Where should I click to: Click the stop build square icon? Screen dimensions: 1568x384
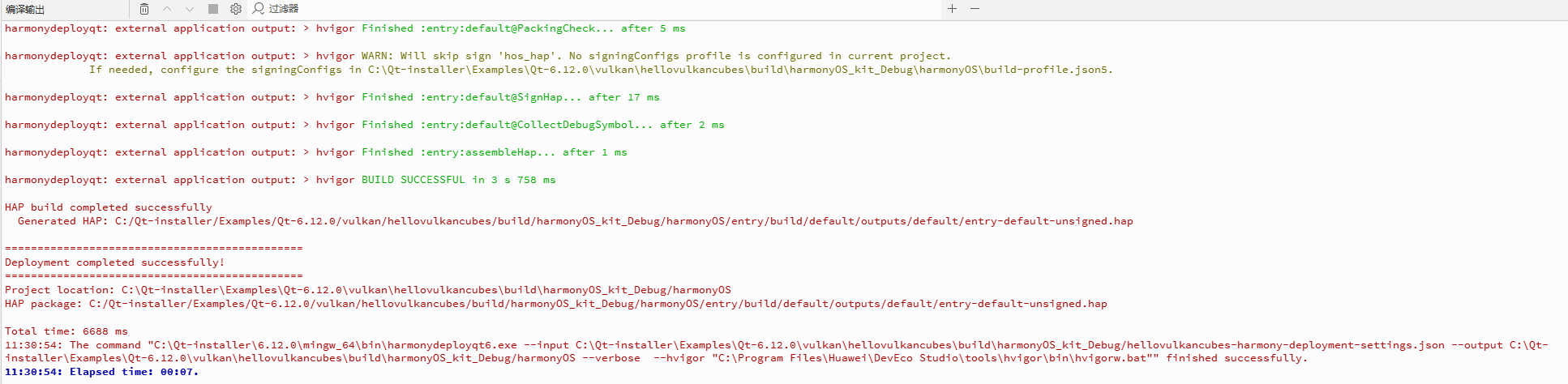click(x=212, y=9)
